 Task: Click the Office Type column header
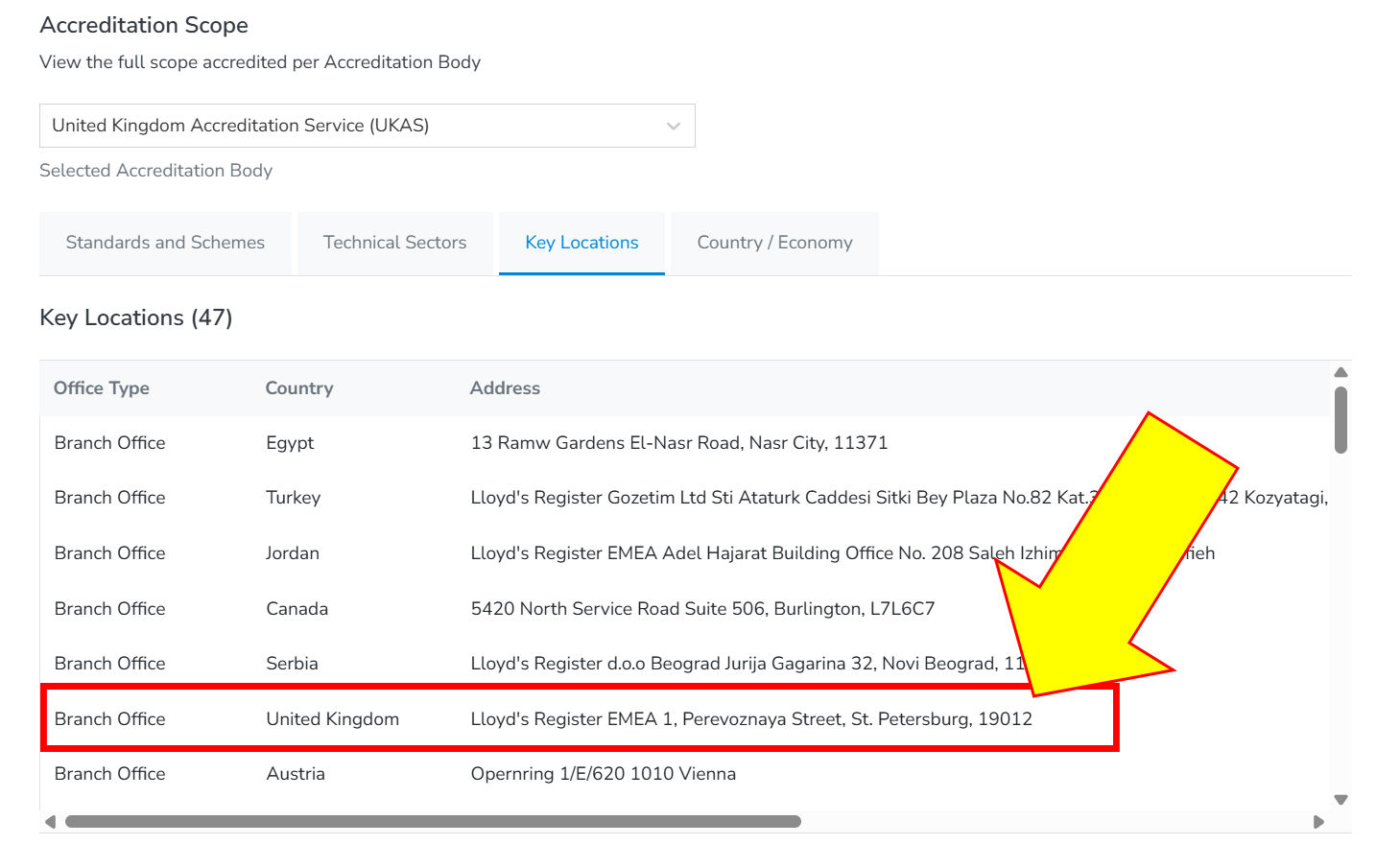point(102,388)
